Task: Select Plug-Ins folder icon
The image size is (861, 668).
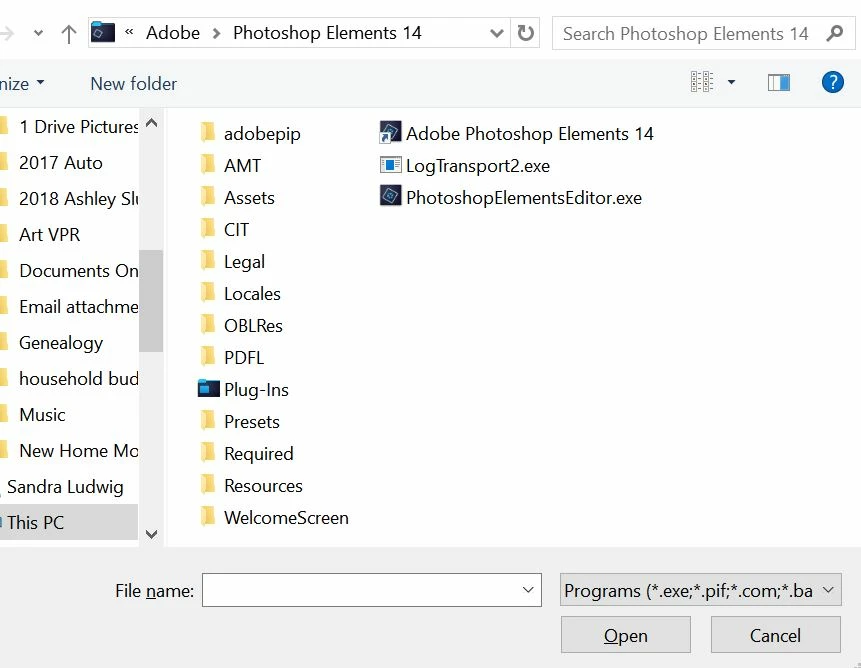Action: [x=209, y=389]
